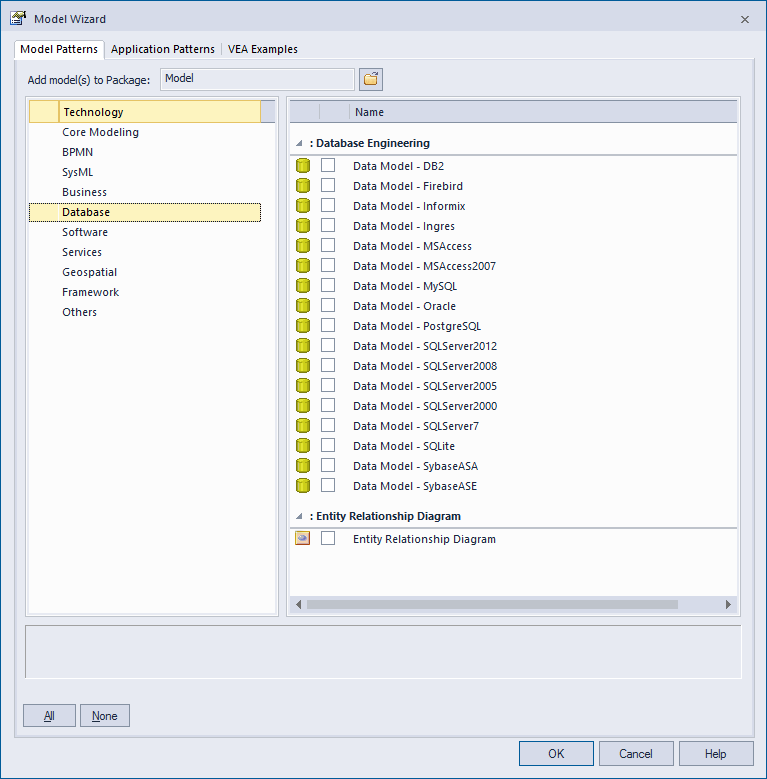
Task: Select Core Modeling technology
Action: click(x=100, y=132)
